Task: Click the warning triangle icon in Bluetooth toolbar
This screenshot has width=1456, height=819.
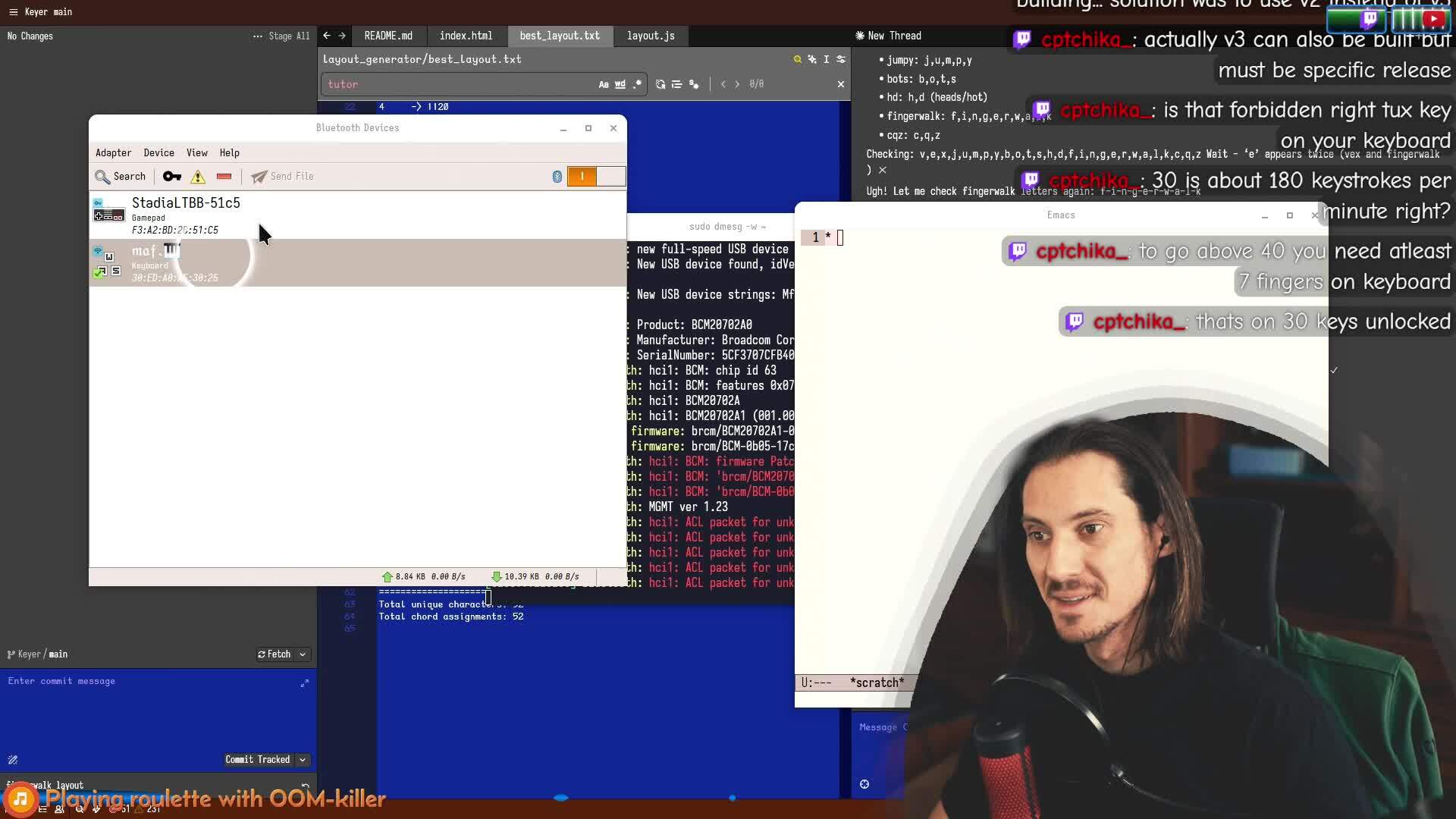Action: (198, 177)
